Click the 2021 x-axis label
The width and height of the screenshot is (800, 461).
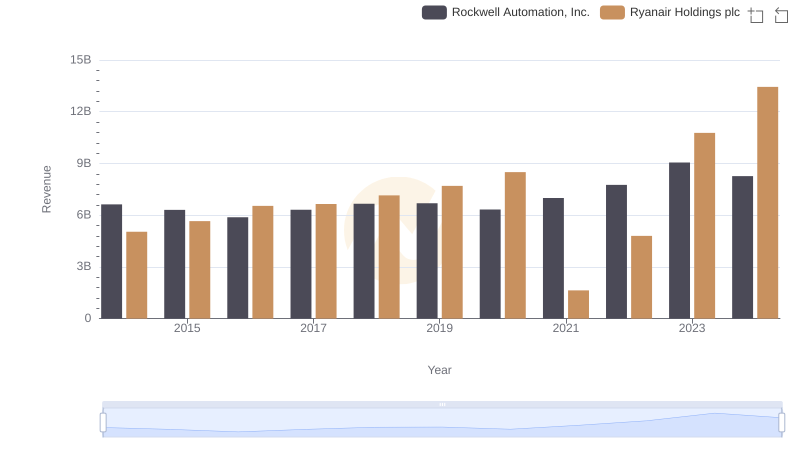pyautogui.click(x=566, y=328)
